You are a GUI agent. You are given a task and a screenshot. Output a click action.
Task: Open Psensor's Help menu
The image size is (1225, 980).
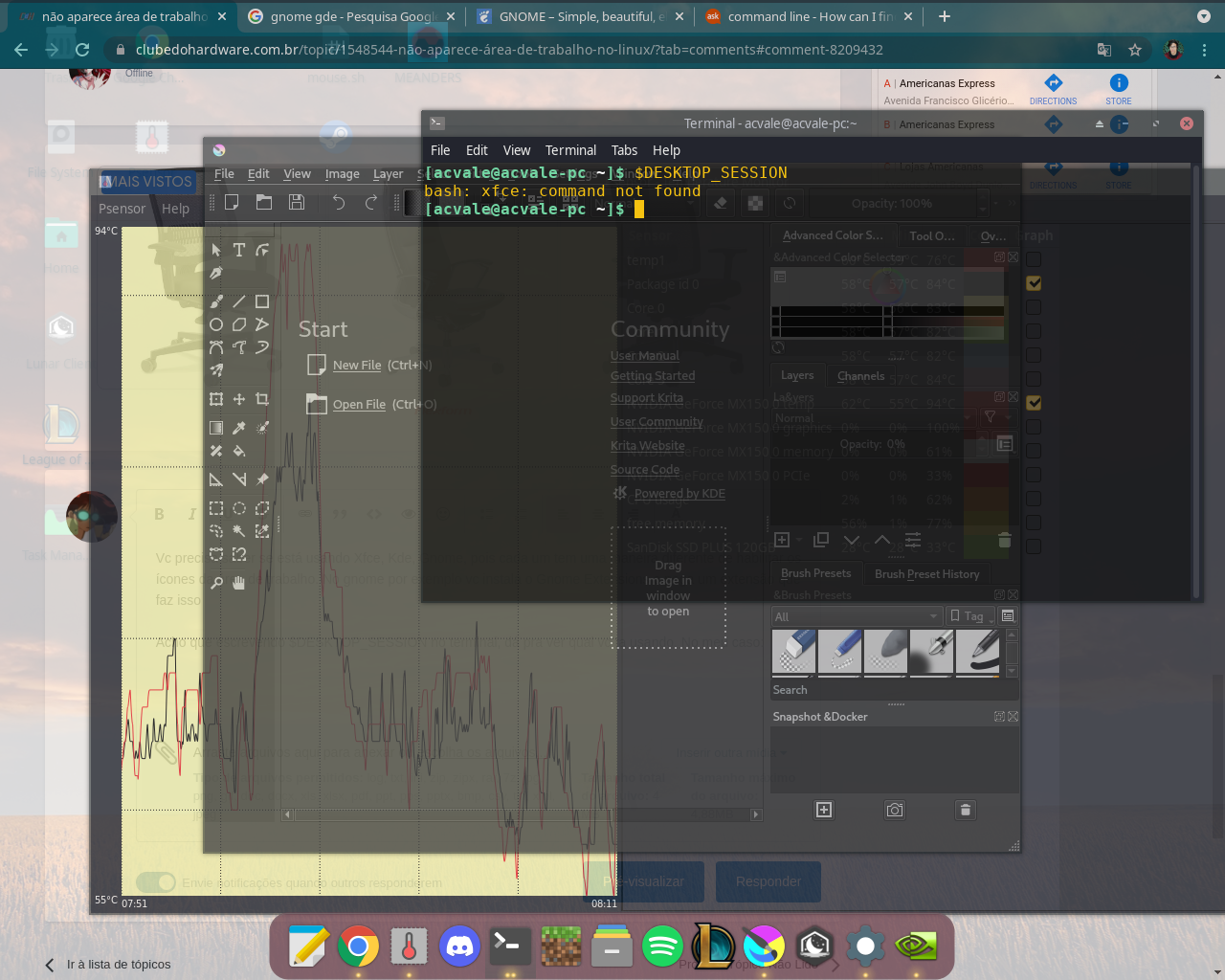coord(175,209)
